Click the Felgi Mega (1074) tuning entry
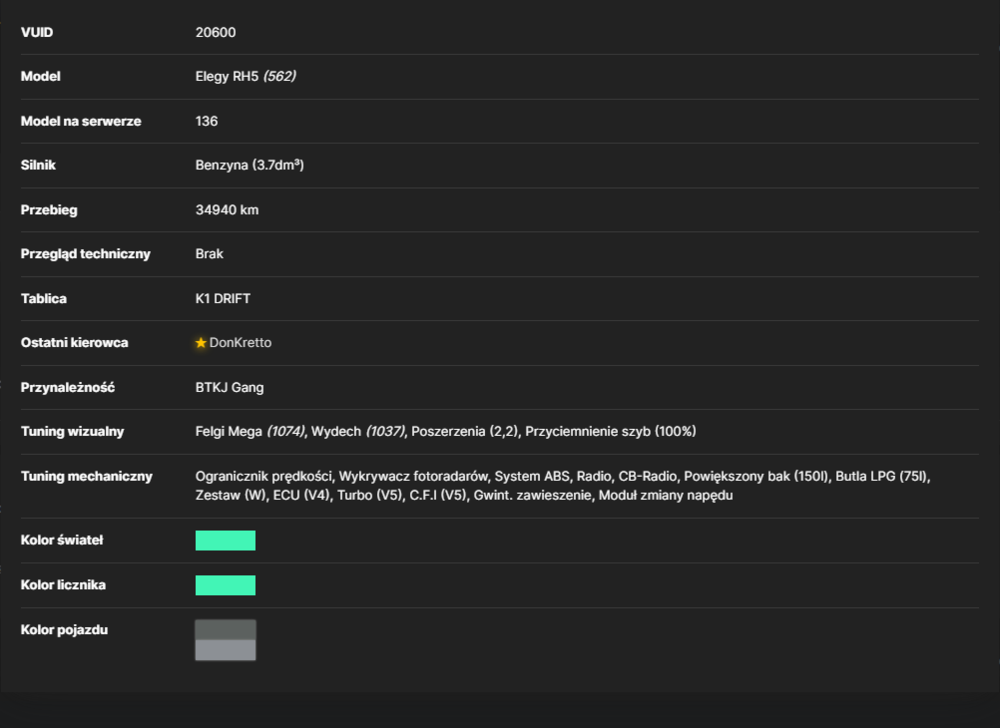 [250, 432]
